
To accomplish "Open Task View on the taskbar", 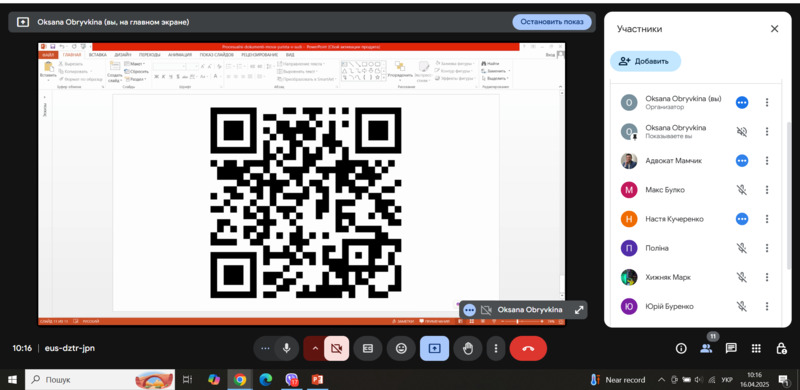I will pos(188,380).
